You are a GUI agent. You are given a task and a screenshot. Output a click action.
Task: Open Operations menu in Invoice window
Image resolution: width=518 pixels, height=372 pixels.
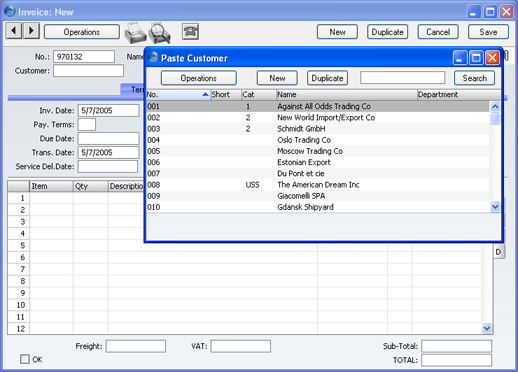coord(82,32)
